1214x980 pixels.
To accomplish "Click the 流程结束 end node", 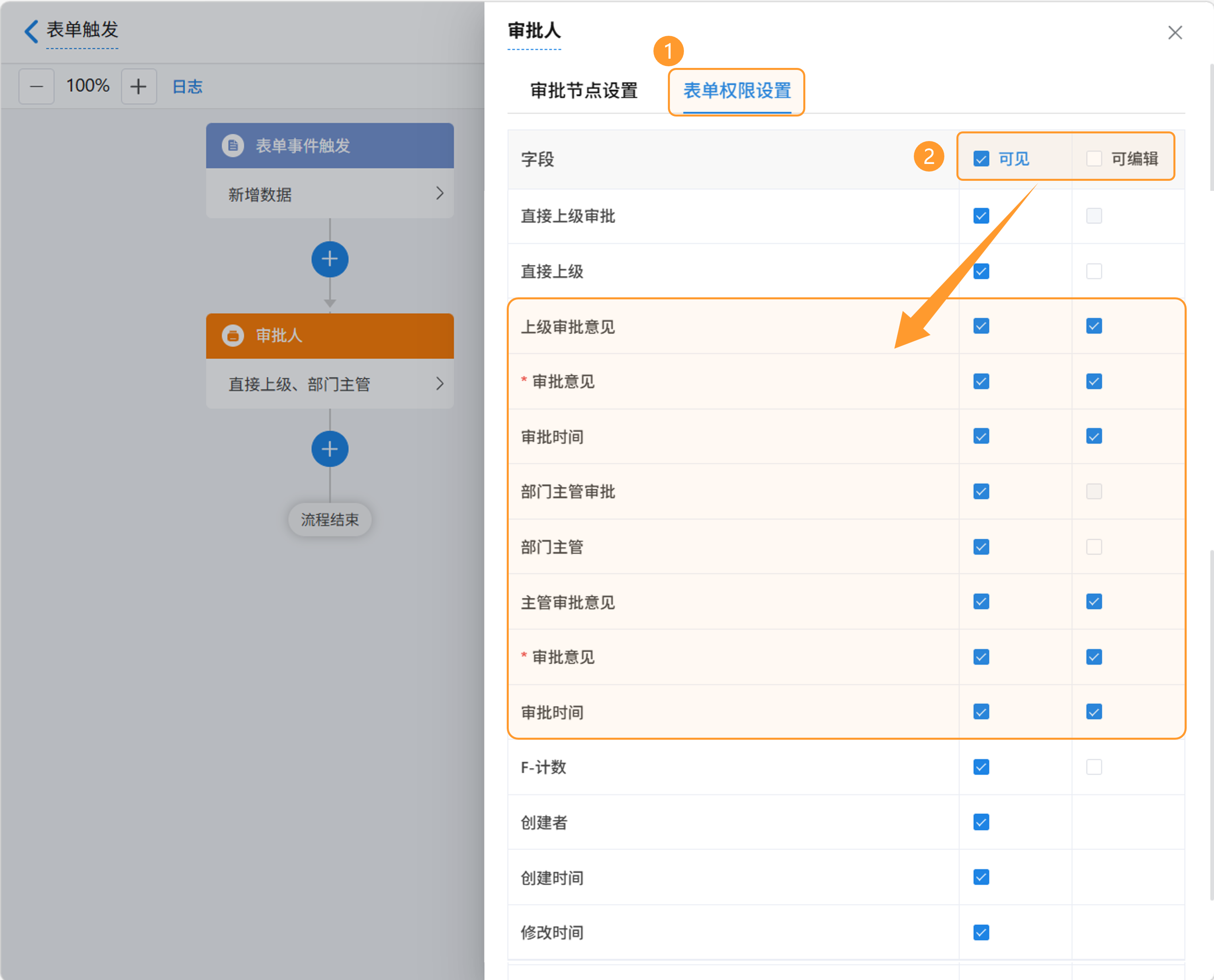I will 330,520.
